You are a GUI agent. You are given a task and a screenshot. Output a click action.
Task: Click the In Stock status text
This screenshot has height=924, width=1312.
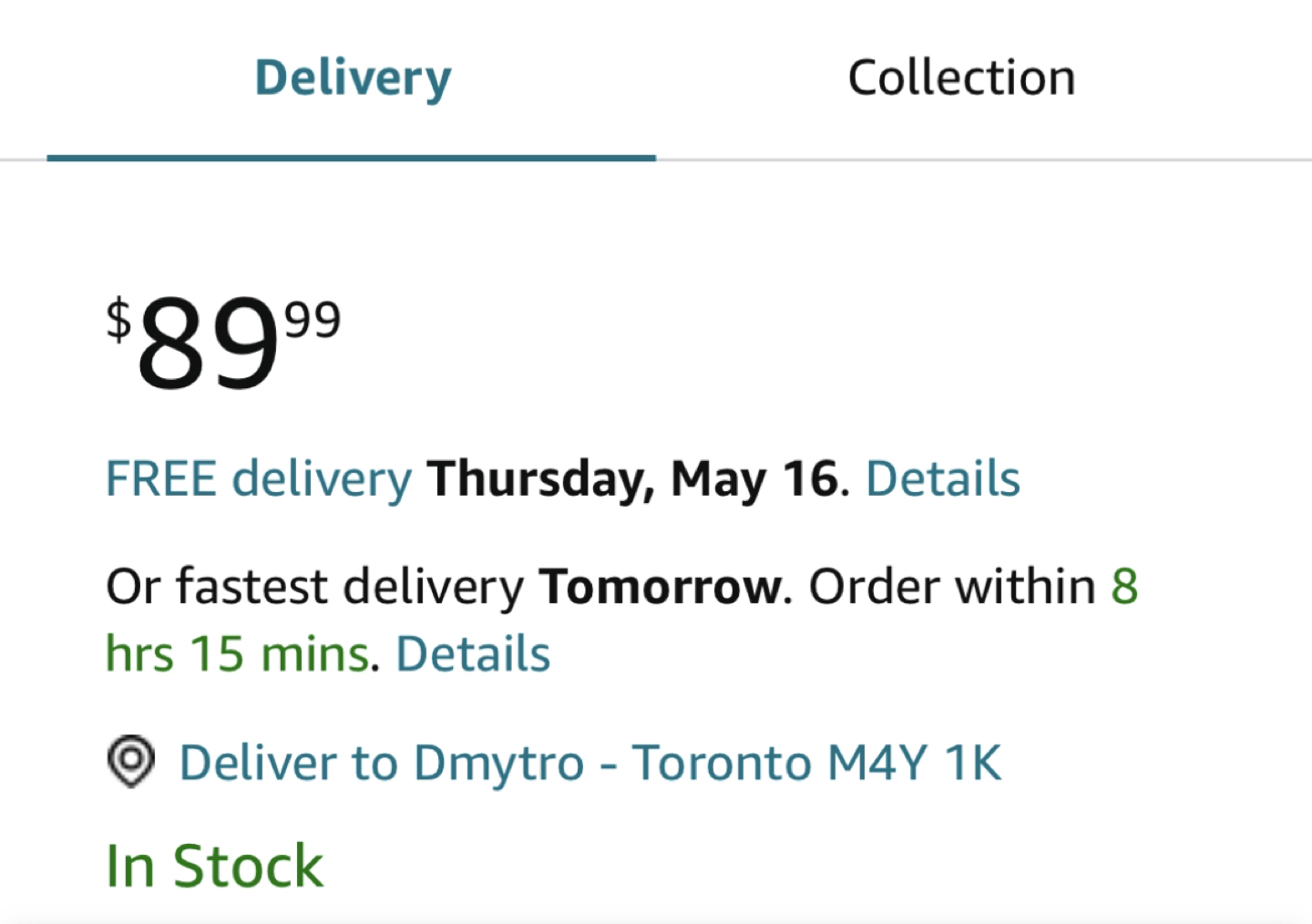click(x=214, y=866)
